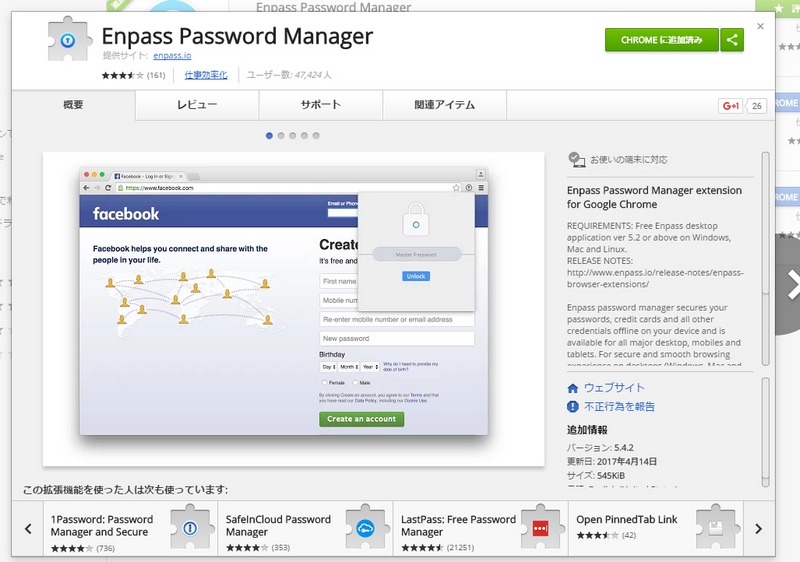Select the third carousel dot
The width and height of the screenshot is (800, 562).
(292, 136)
